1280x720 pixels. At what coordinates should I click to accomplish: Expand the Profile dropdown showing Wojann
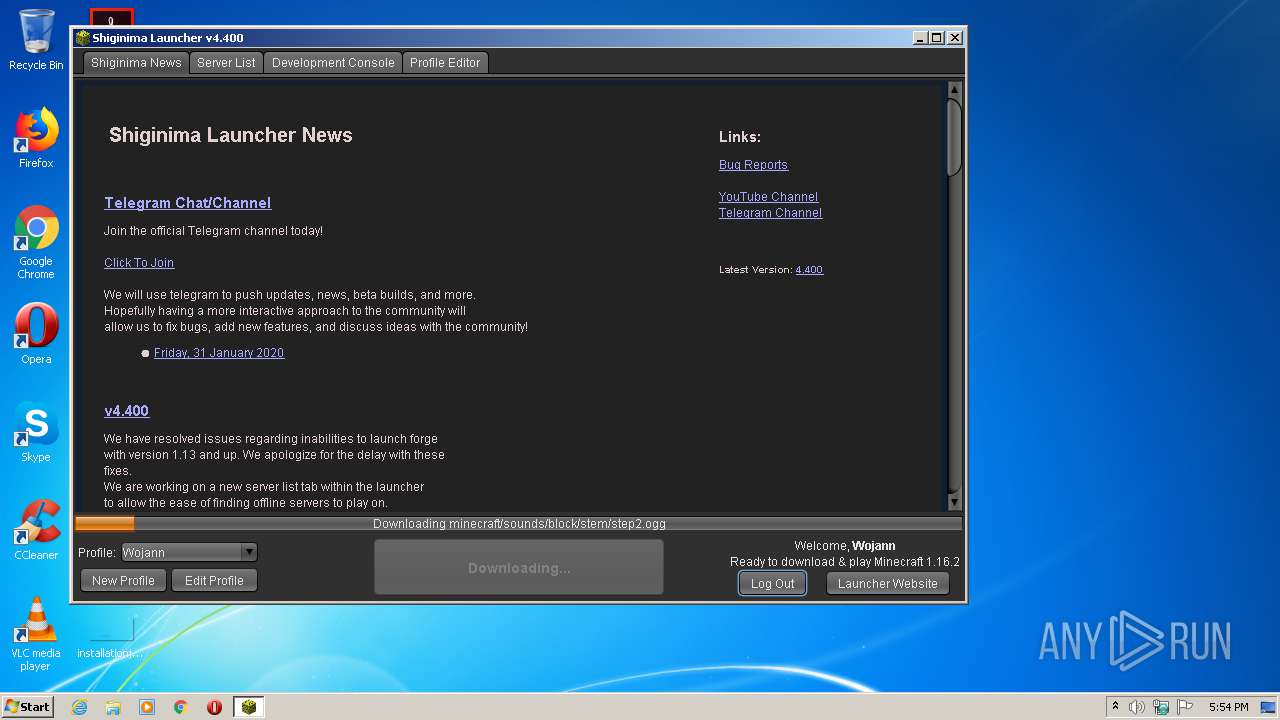(189, 552)
